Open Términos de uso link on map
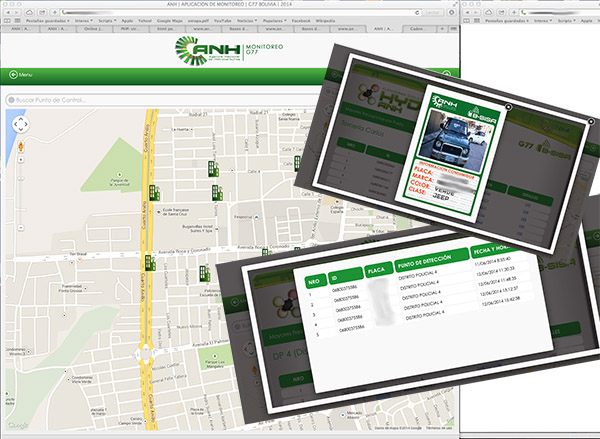Image resolution: width=600 pixels, height=439 pixels. [439, 428]
